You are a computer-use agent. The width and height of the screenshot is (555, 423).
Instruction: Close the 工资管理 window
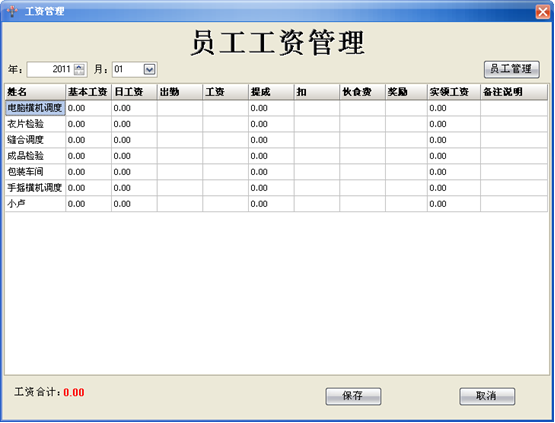coord(543,12)
